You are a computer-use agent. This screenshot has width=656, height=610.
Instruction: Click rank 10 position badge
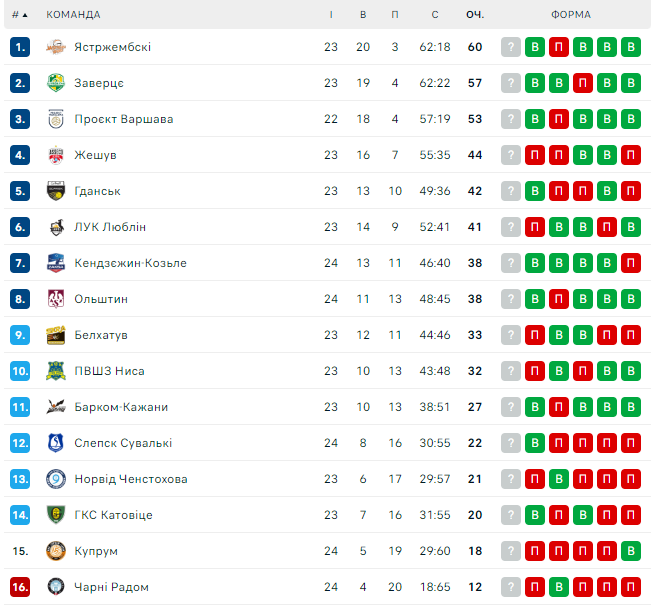tap(21, 371)
